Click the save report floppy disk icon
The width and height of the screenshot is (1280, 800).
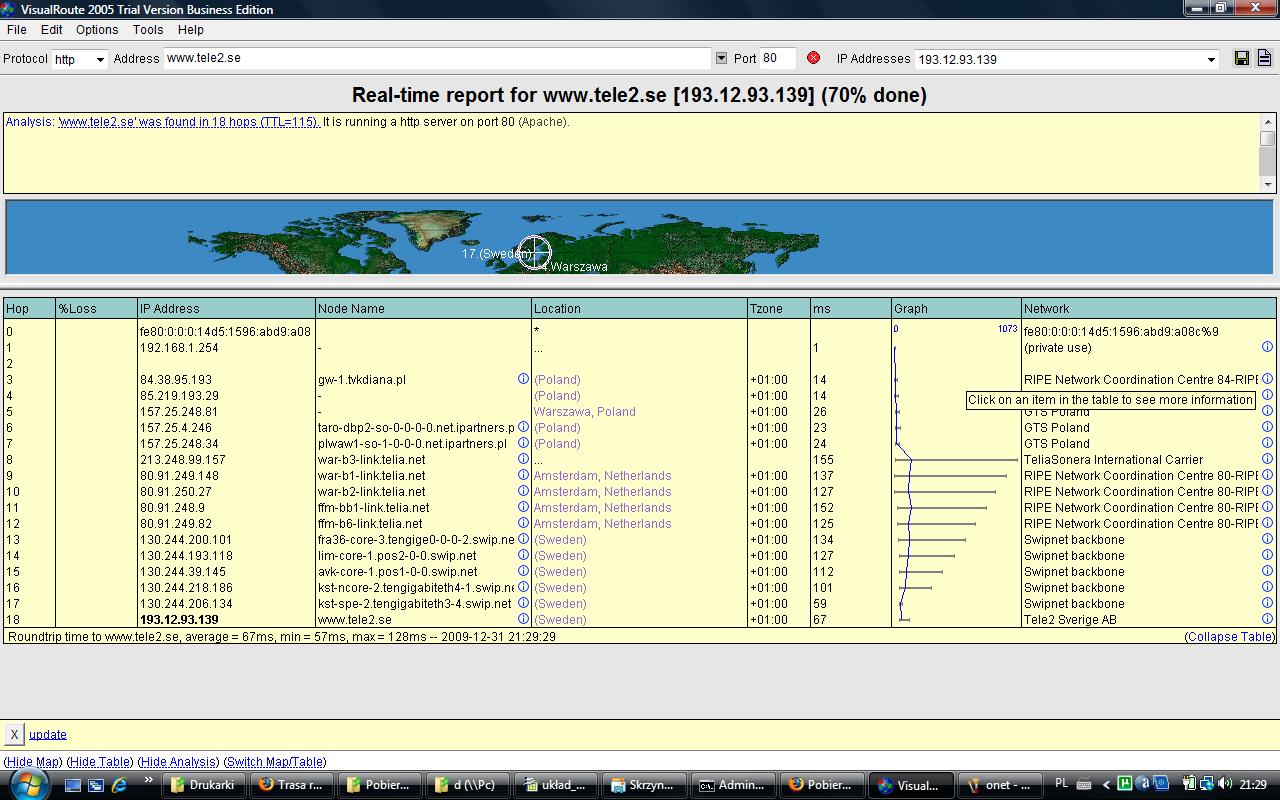pos(1242,58)
